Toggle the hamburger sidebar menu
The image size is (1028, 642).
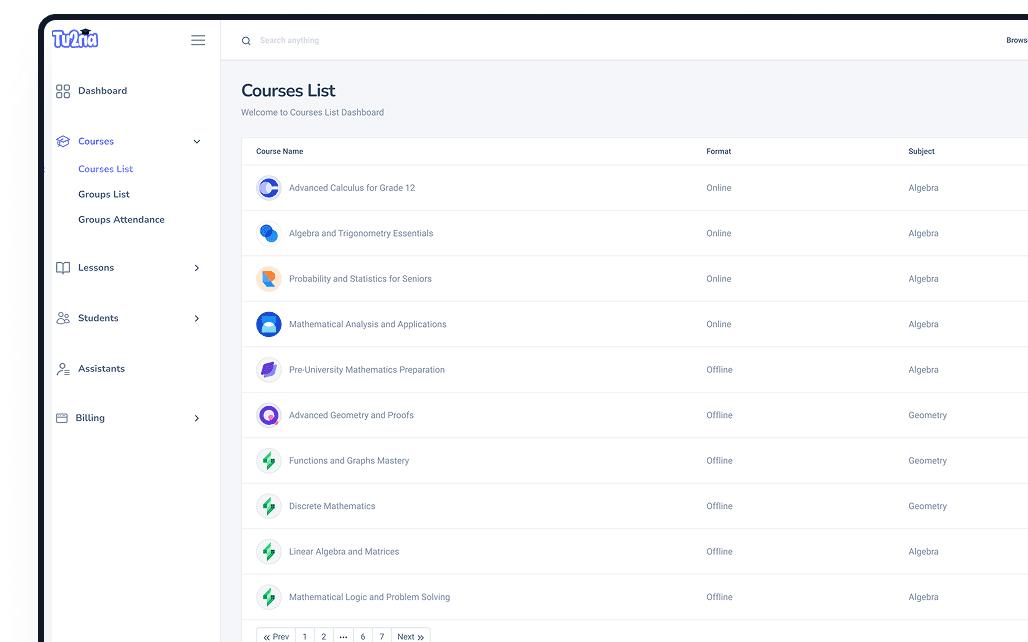point(198,40)
